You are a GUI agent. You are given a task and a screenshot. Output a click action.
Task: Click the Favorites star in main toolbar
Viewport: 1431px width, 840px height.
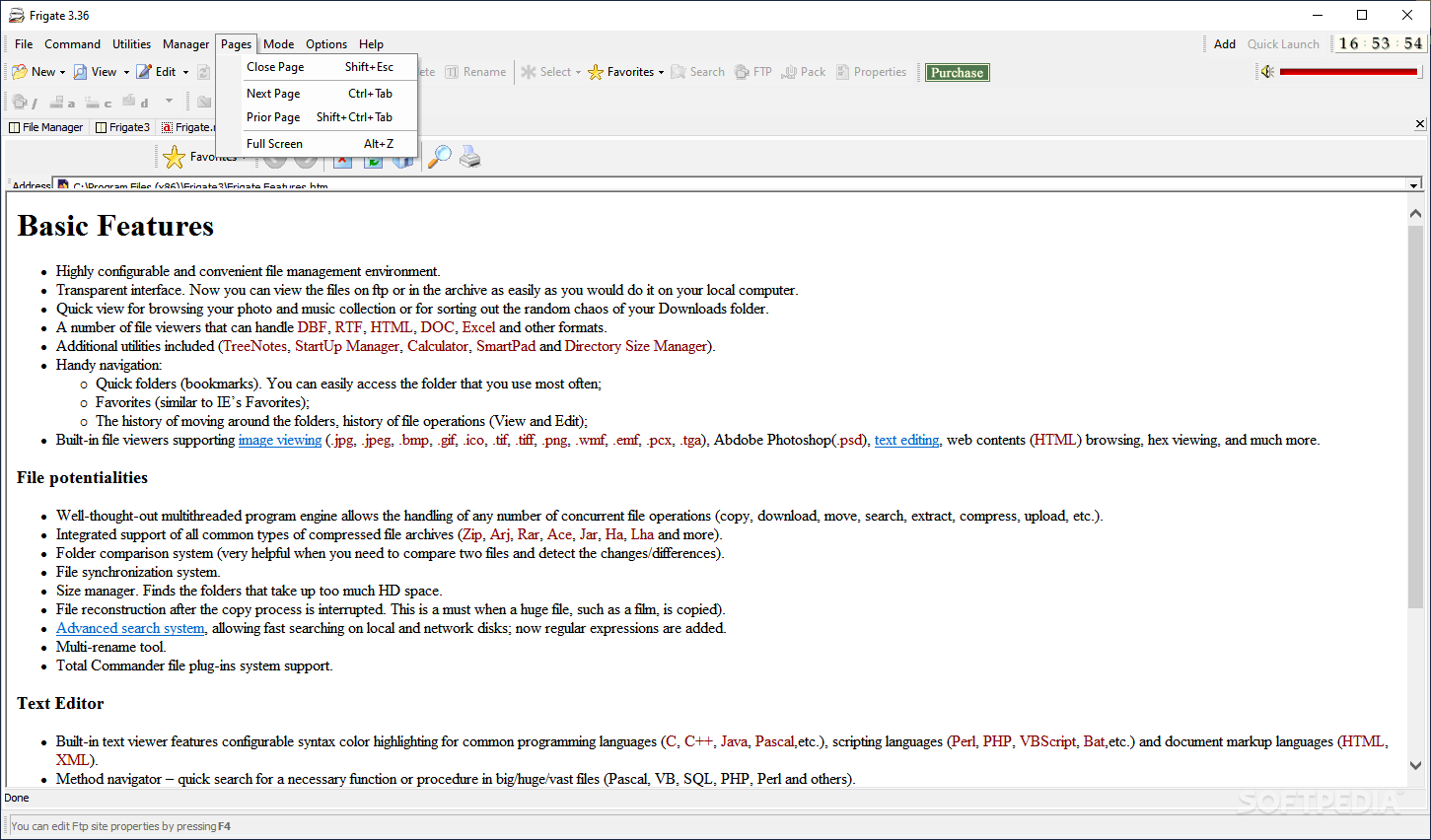click(596, 72)
